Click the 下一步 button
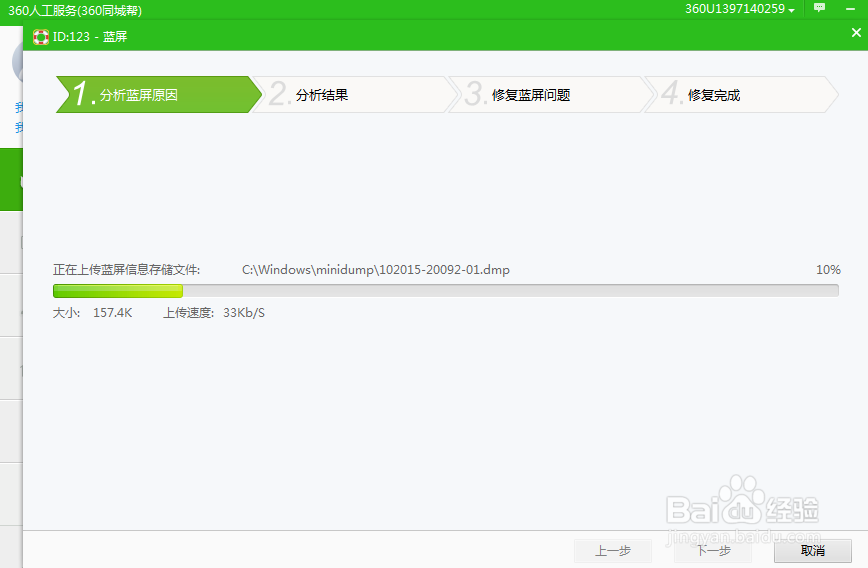This screenshot has height=568, width=868. (x=713, y=551)
